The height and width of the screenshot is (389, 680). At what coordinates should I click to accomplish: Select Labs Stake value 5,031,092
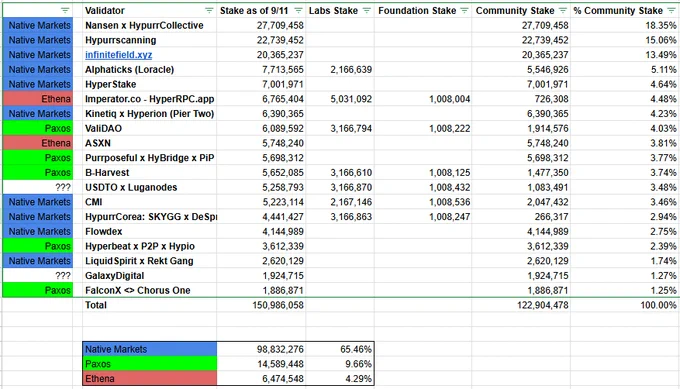(340, 99)
